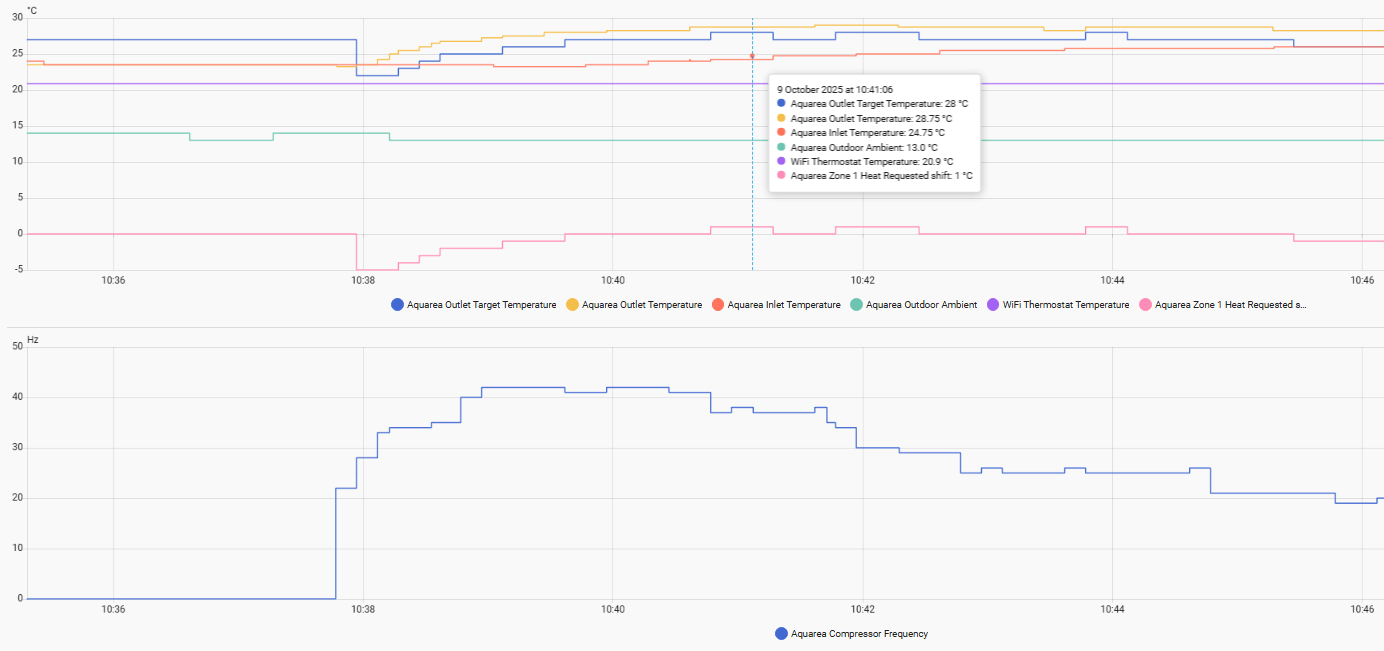Click the pink Zone 1 Heat Requested legend dot
The width and height of the screenshot is (1384, 651).
1146,305
